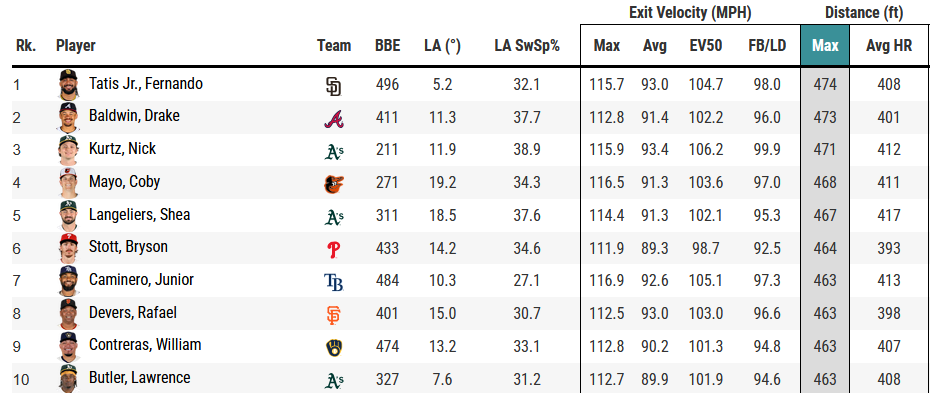930x393 pixels.
Task: Click the Athletics logo in Kurtz's row
Action: [x=334, y=152]
